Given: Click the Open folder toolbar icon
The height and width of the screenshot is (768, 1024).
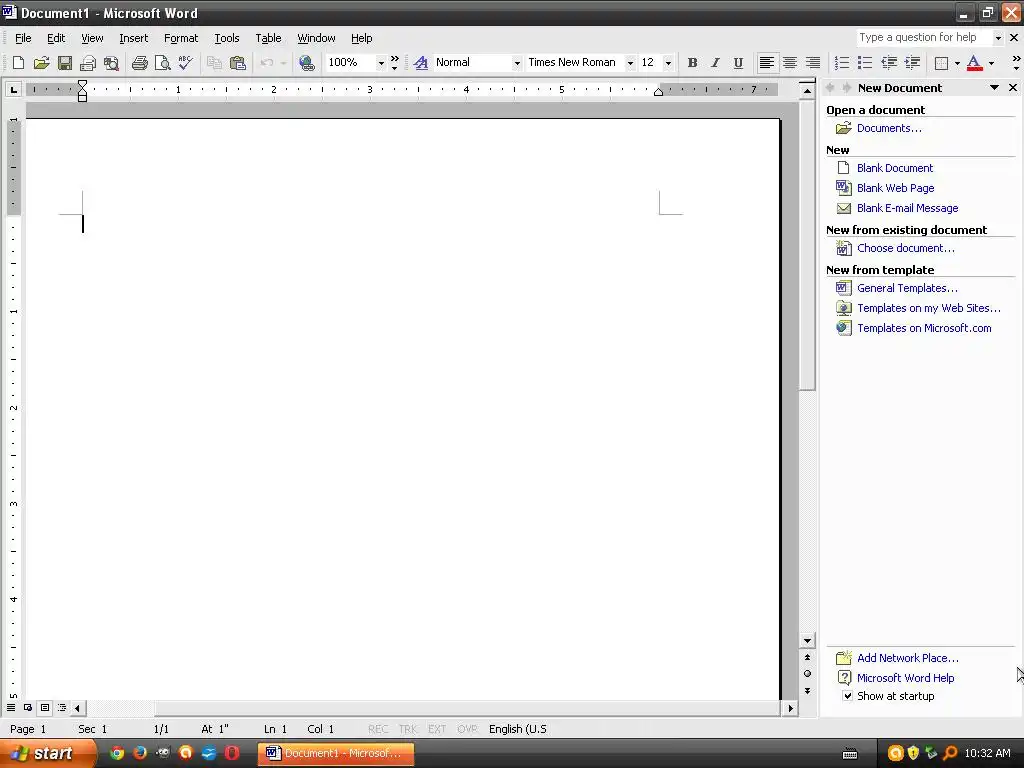Looking at the screenshot, I should (x=41, y=63).
